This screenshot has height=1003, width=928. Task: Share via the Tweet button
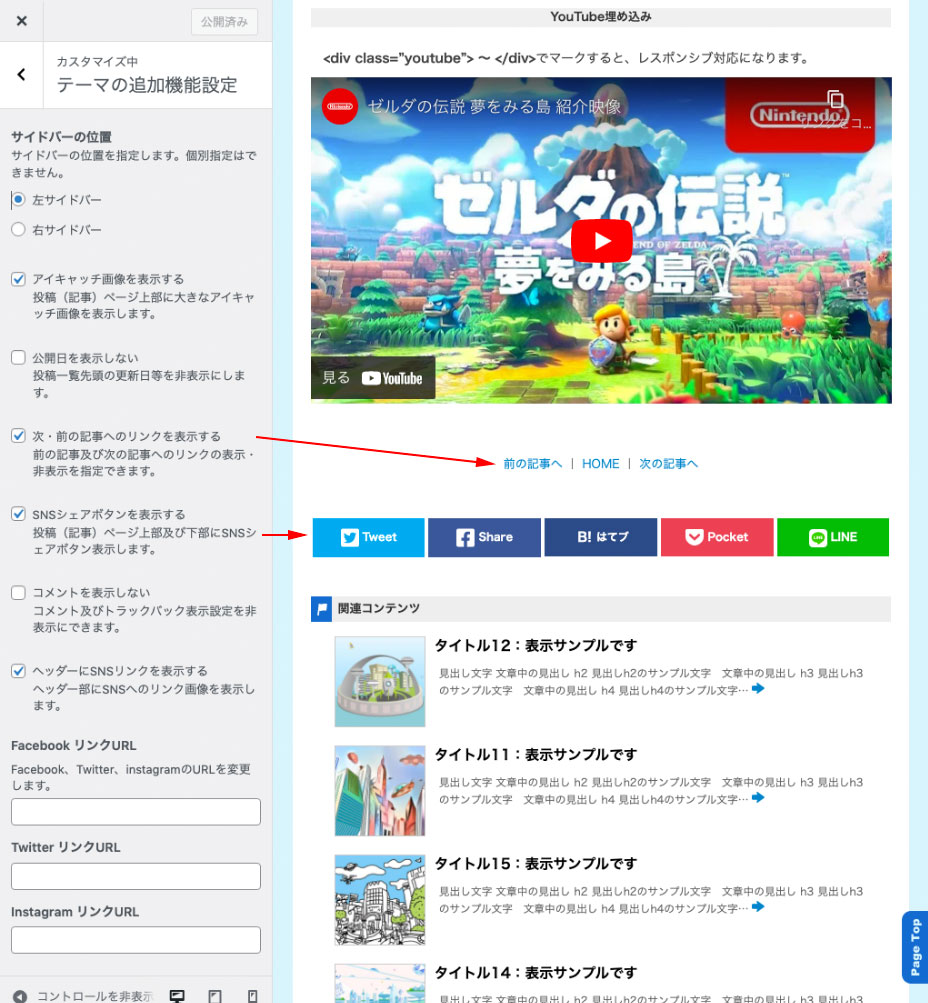point(368,537)
